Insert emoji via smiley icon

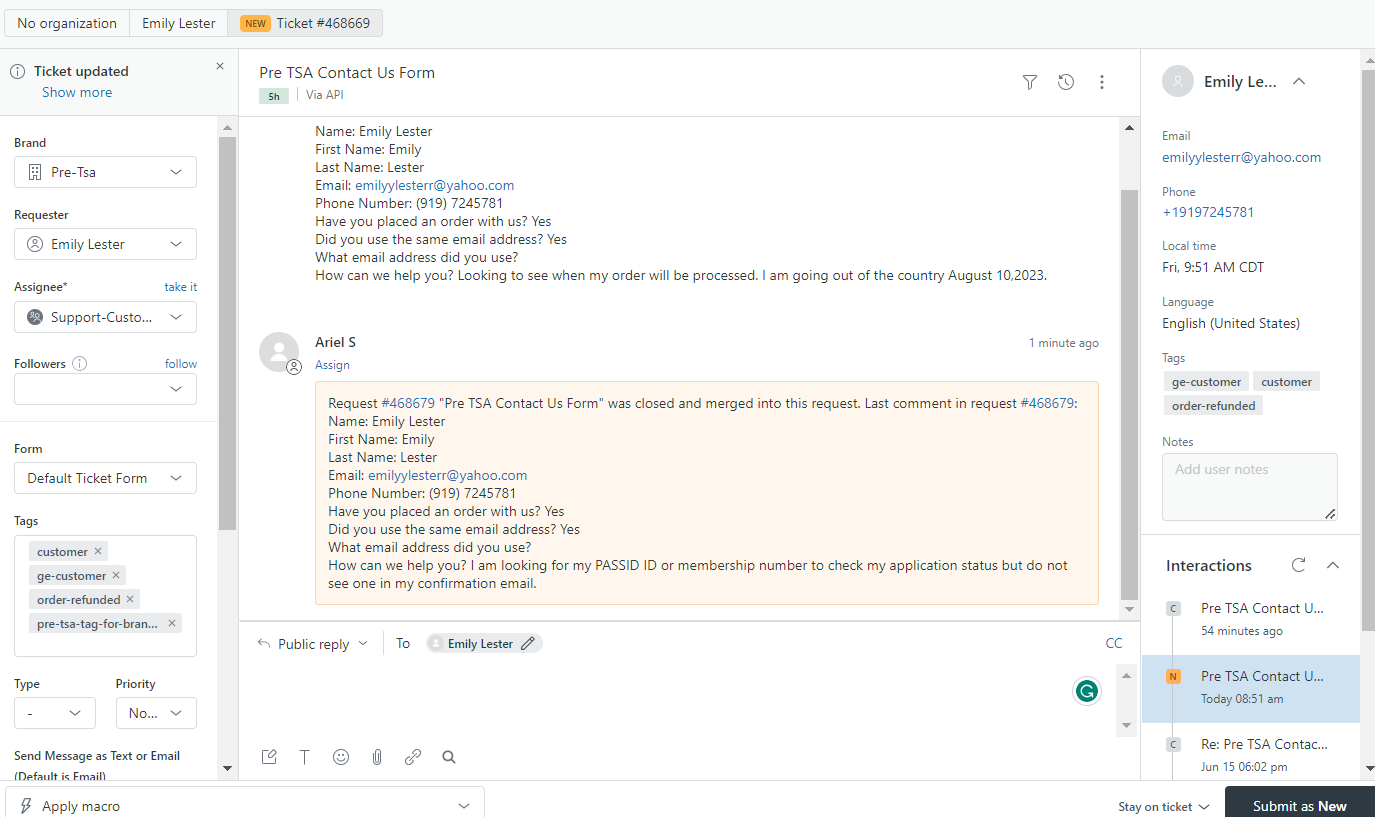(341, 757)
